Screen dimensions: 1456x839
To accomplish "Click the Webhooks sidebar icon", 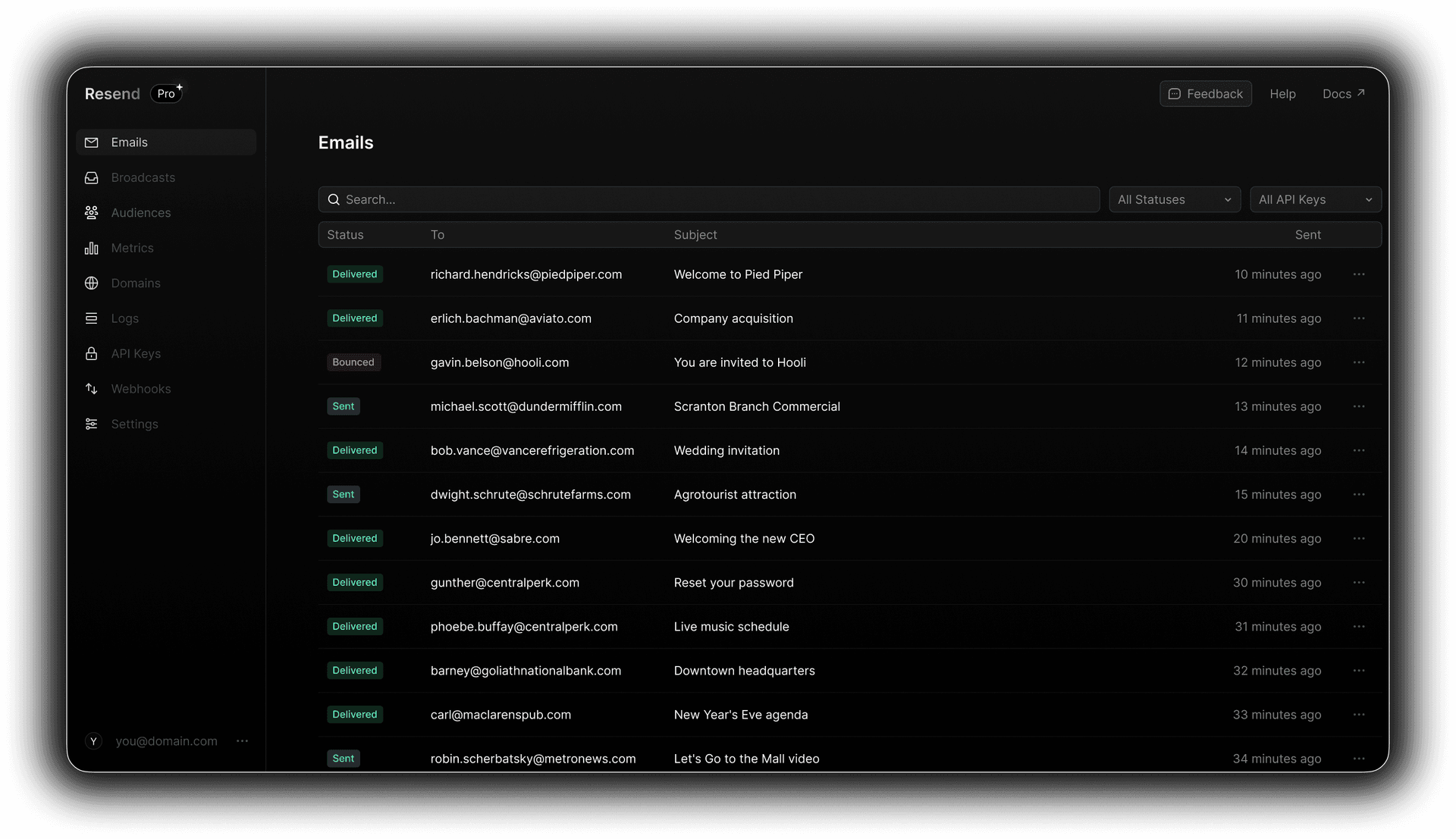I will click(x=92, y=388).
